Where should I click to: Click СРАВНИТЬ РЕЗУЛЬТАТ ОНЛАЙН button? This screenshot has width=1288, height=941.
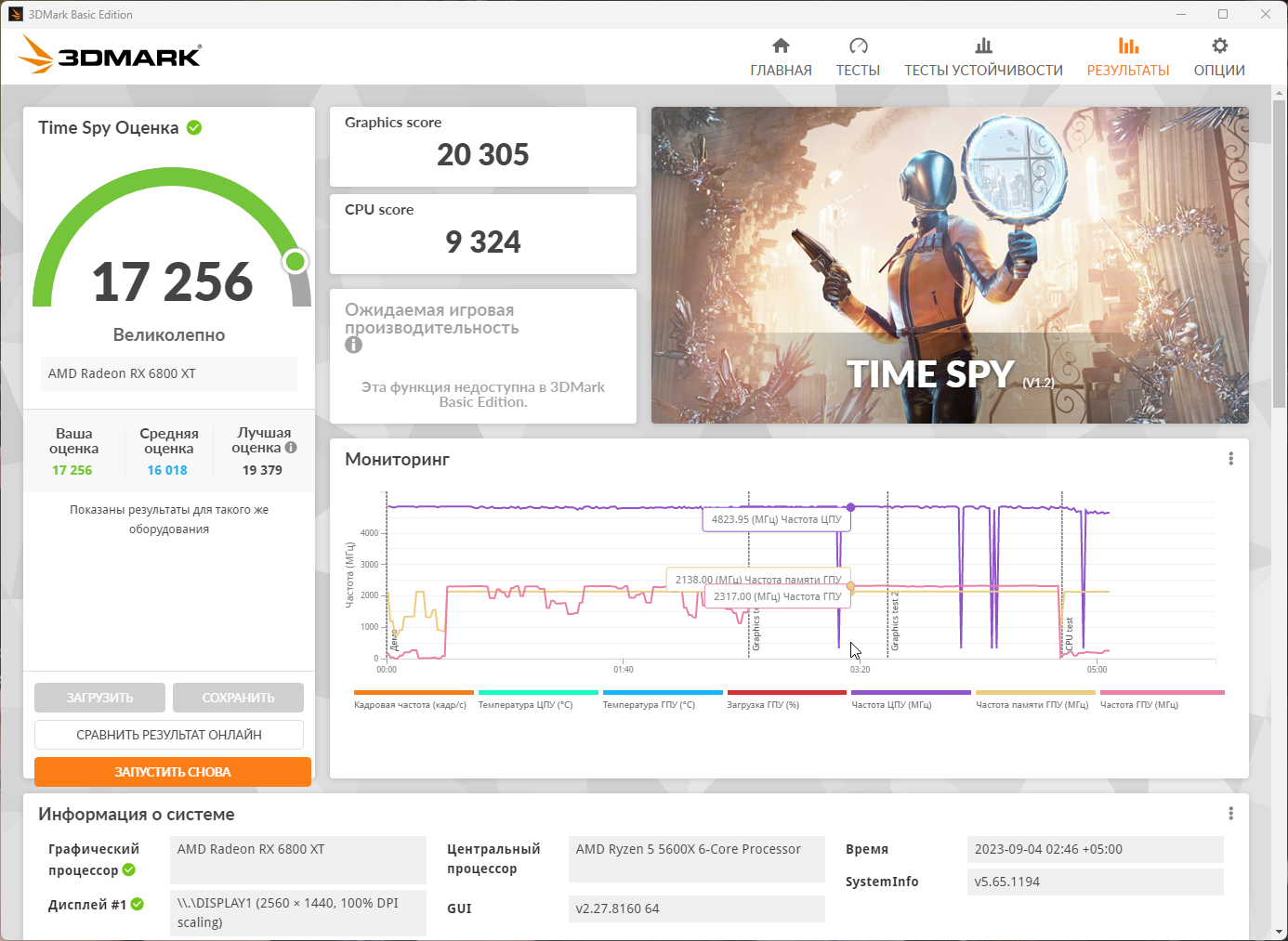(x=169, y=735)
